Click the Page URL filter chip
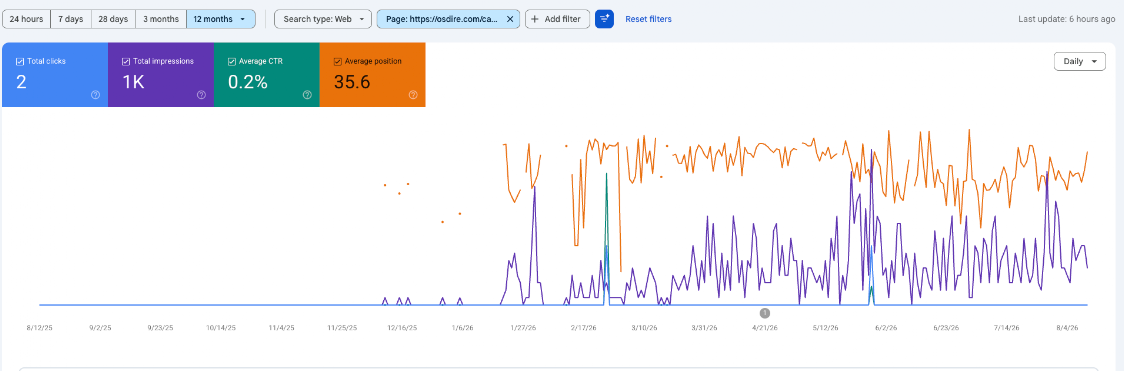Screen dimensions: 1124x371 click(442, 19)
